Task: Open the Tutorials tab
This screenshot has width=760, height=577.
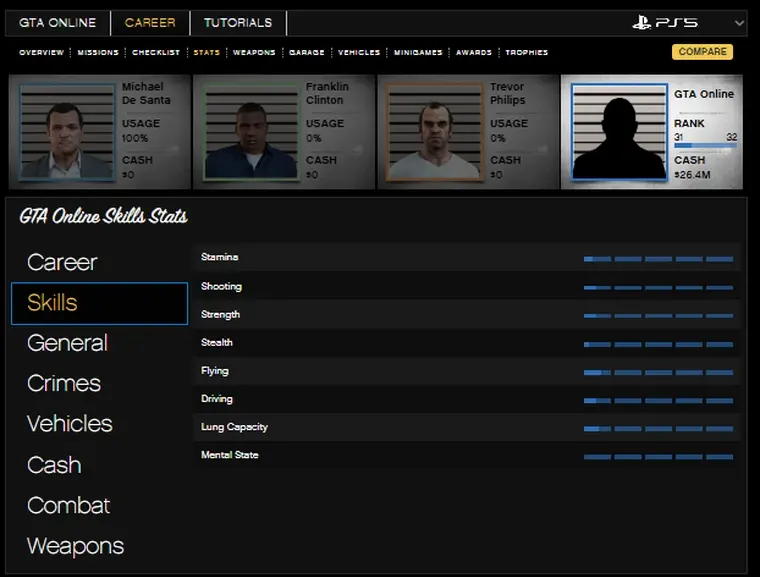Action: pos(238,23)
